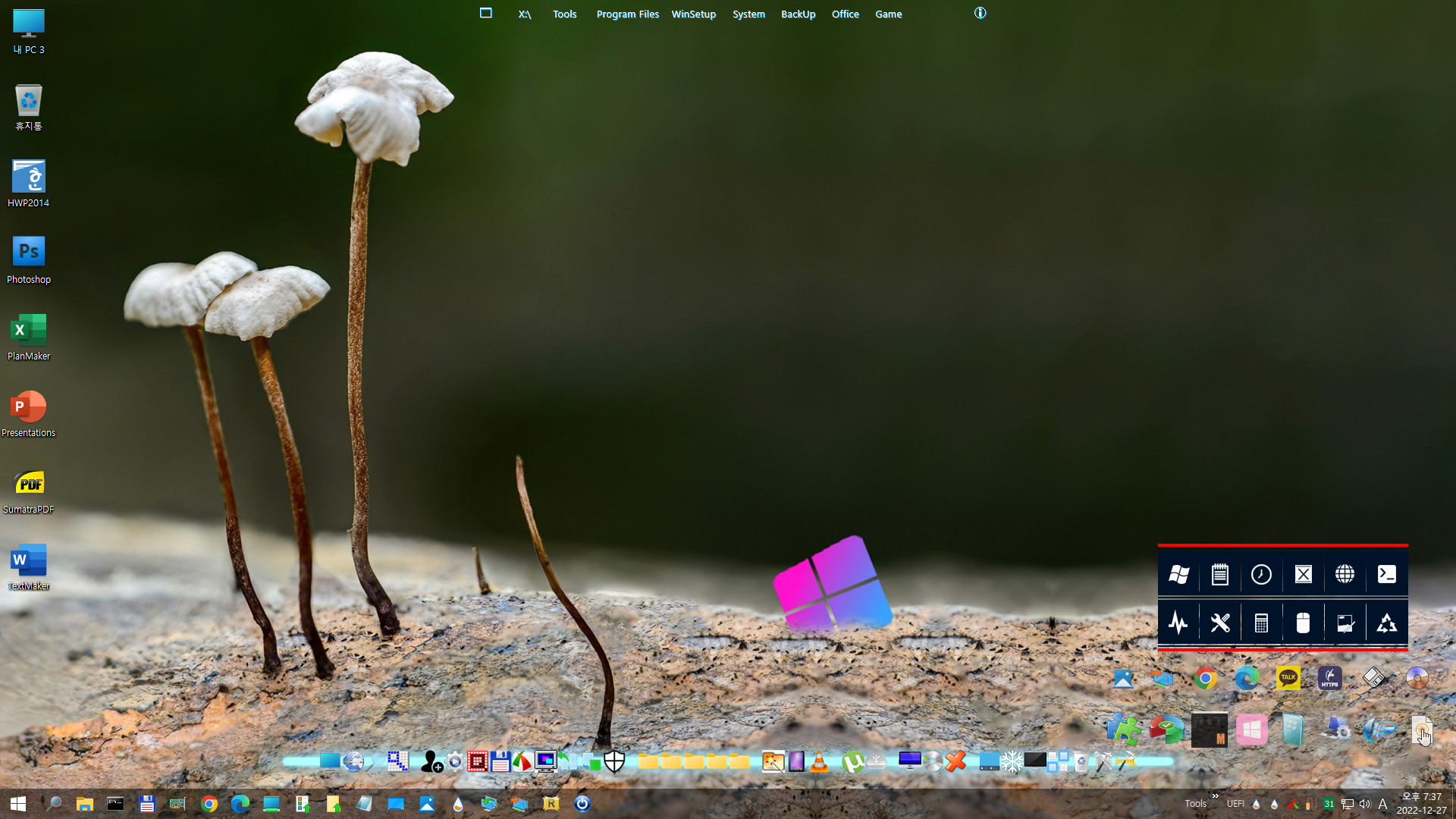Open the calculator tile in launcher panel
Viewport: 1456px width, 819px height.
[1262, 623]
